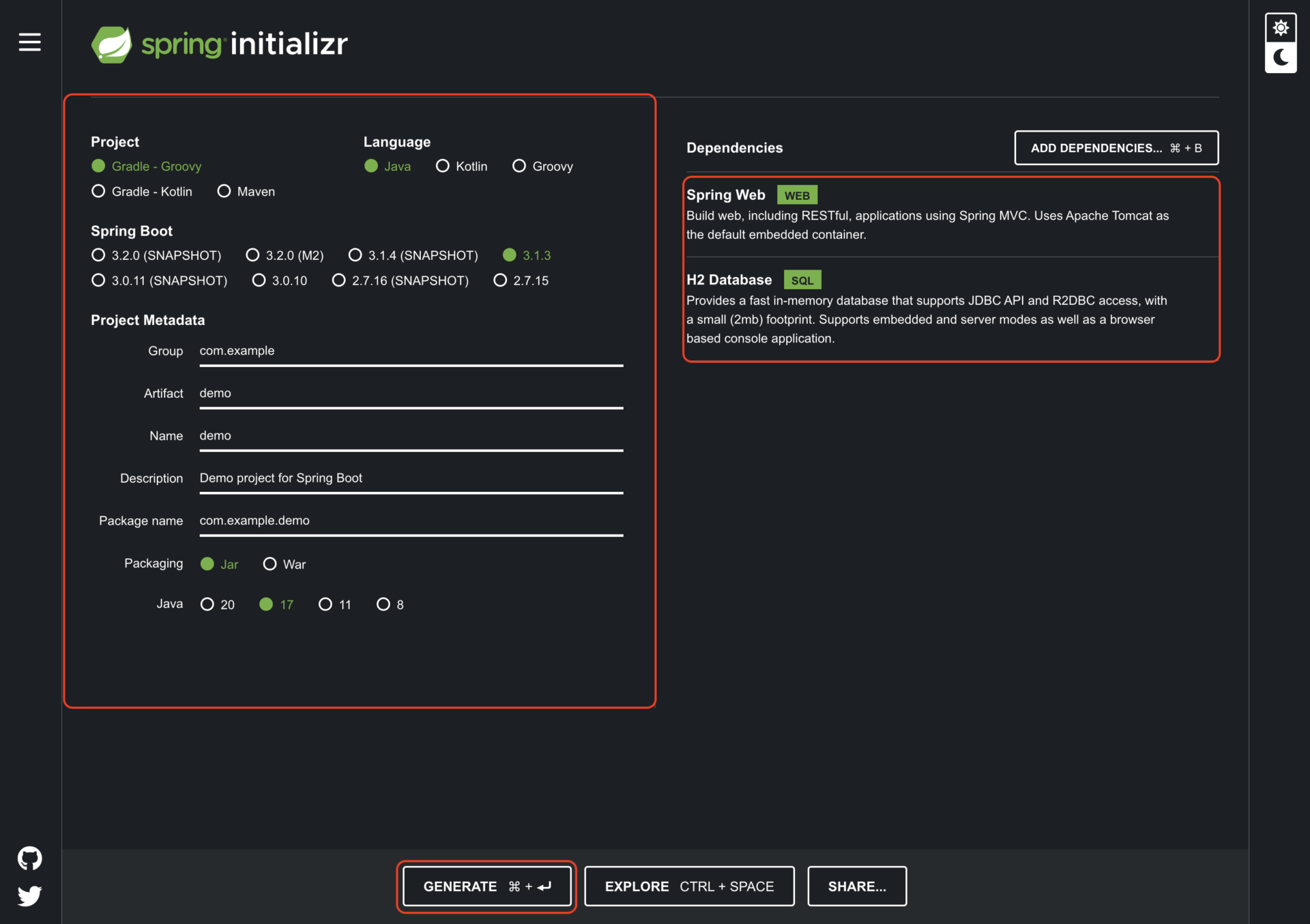Click Add Dependencies button
The height and width of the screenshot is (924, 1310).
(x=1116, y=148)
